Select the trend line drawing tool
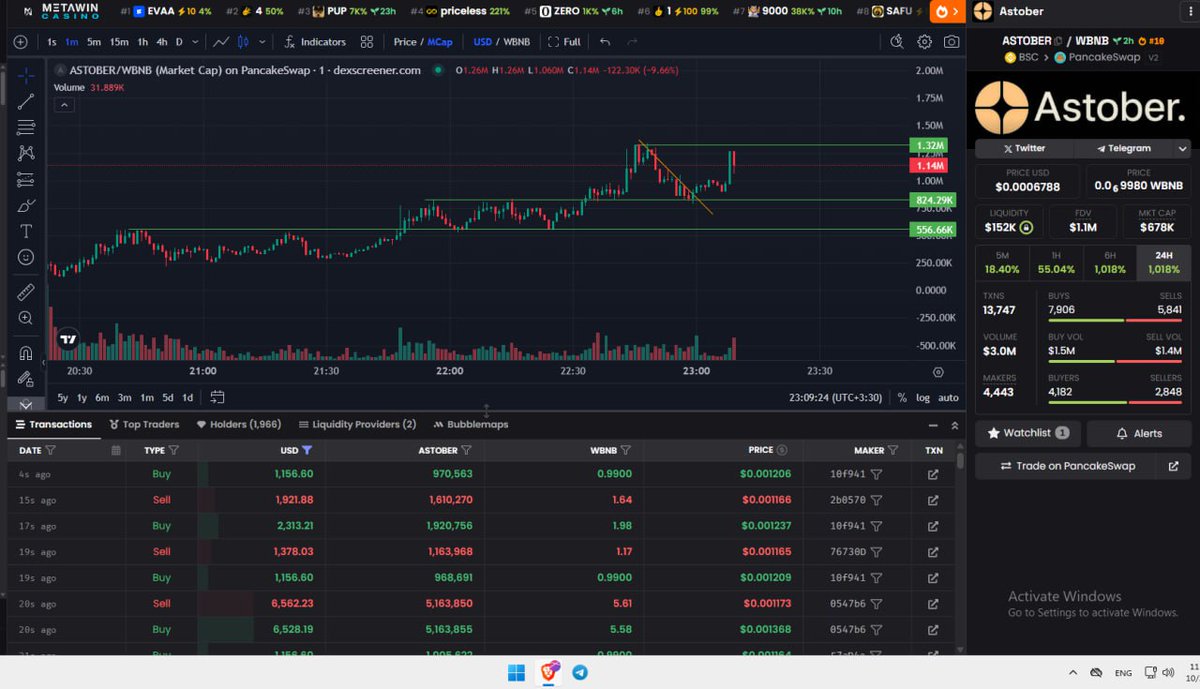 26,101
